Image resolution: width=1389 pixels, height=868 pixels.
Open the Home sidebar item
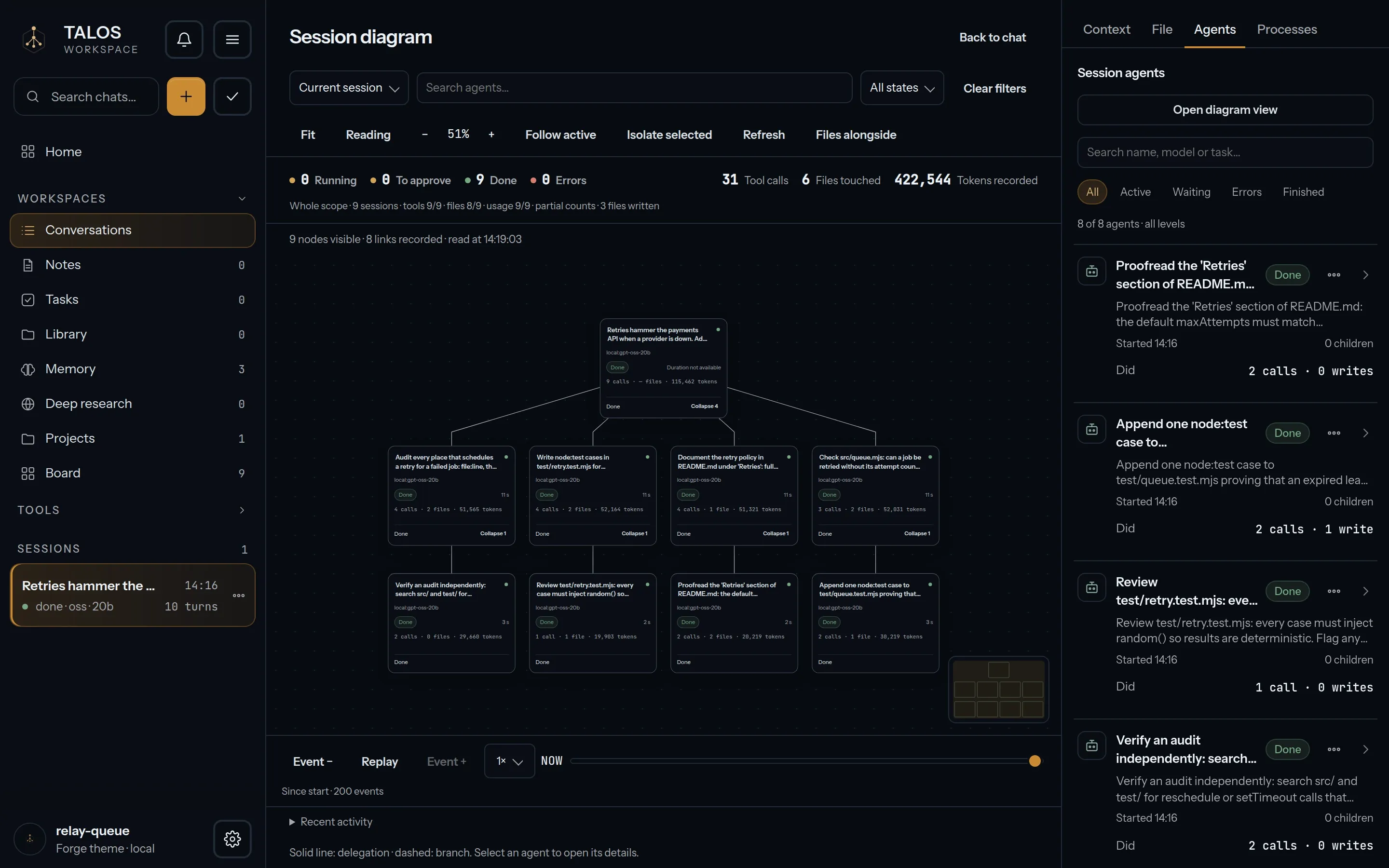pos(133,151)
